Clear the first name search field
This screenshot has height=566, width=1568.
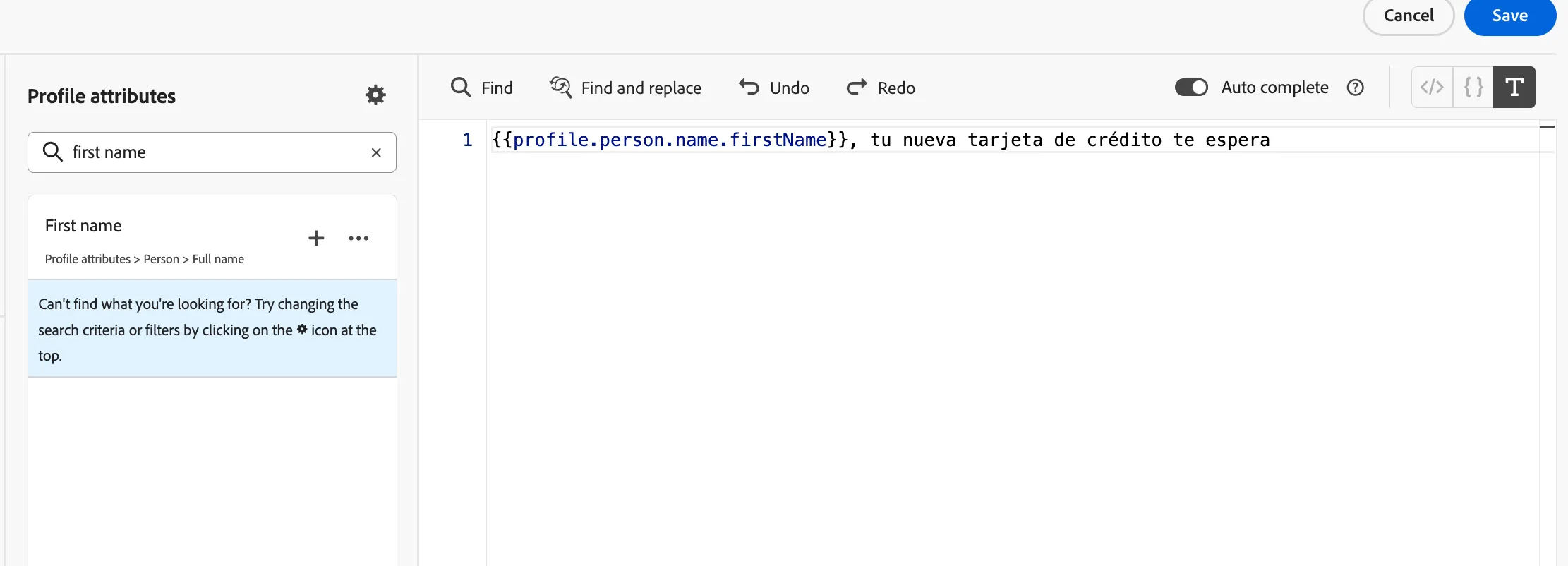click(x=376, y=152)
